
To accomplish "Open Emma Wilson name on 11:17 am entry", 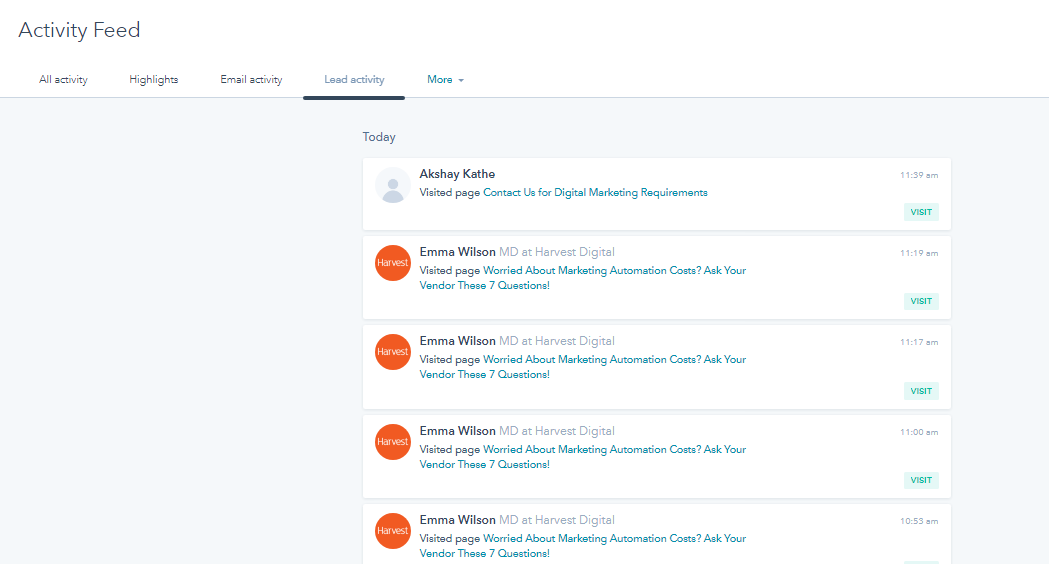I will [458, 341].
